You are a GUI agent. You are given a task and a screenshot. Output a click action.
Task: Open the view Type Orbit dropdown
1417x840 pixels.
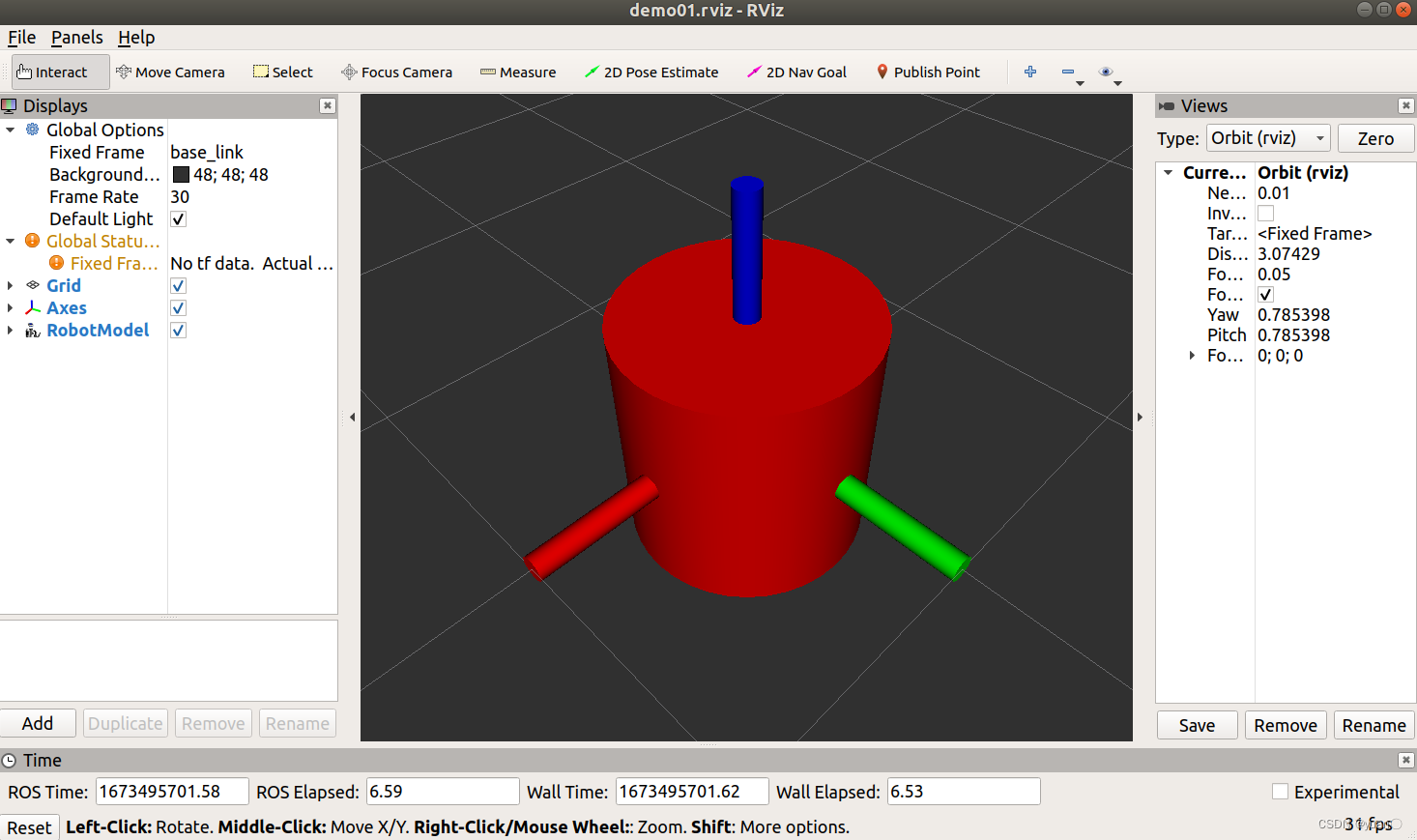click(x=1268, y=138)
